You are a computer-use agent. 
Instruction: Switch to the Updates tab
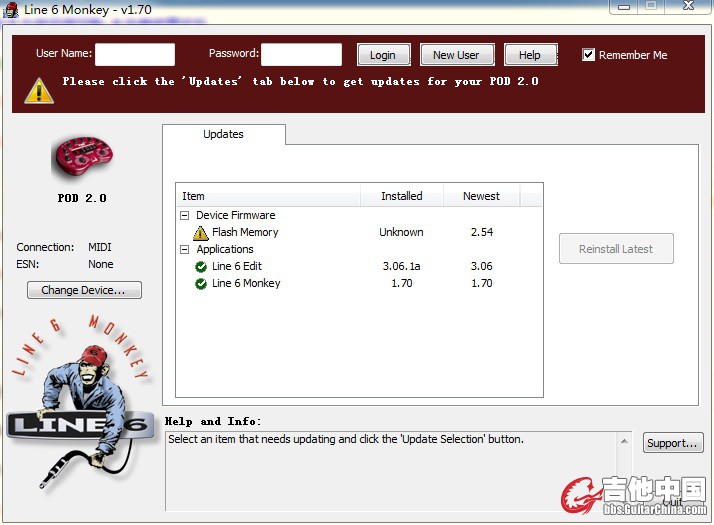pyautogui.click(x=223, y=134)
